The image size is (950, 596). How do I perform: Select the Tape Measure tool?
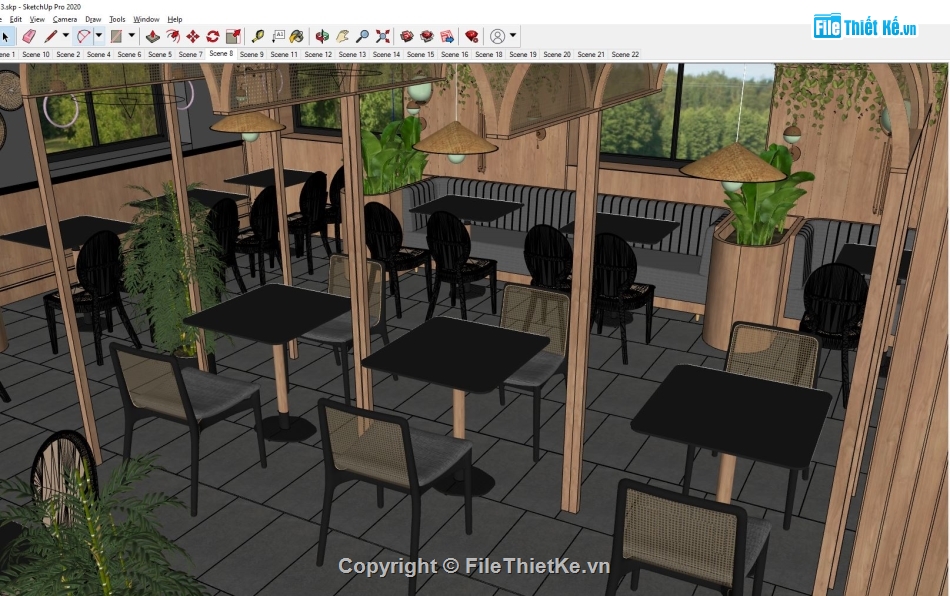pyautogui.click(x=258, y=37)
